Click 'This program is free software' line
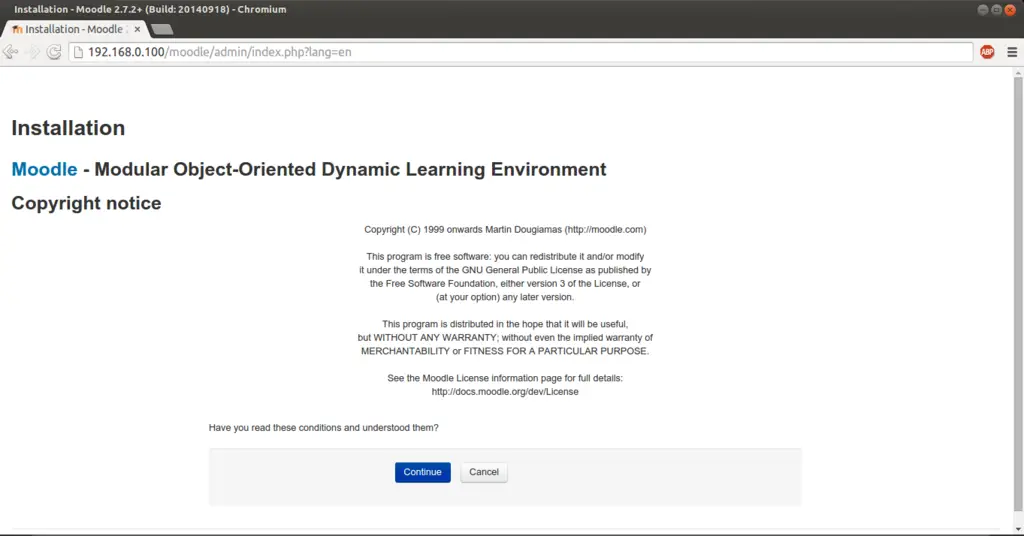This screenshot has height=536, width=1024. [505, 257]
